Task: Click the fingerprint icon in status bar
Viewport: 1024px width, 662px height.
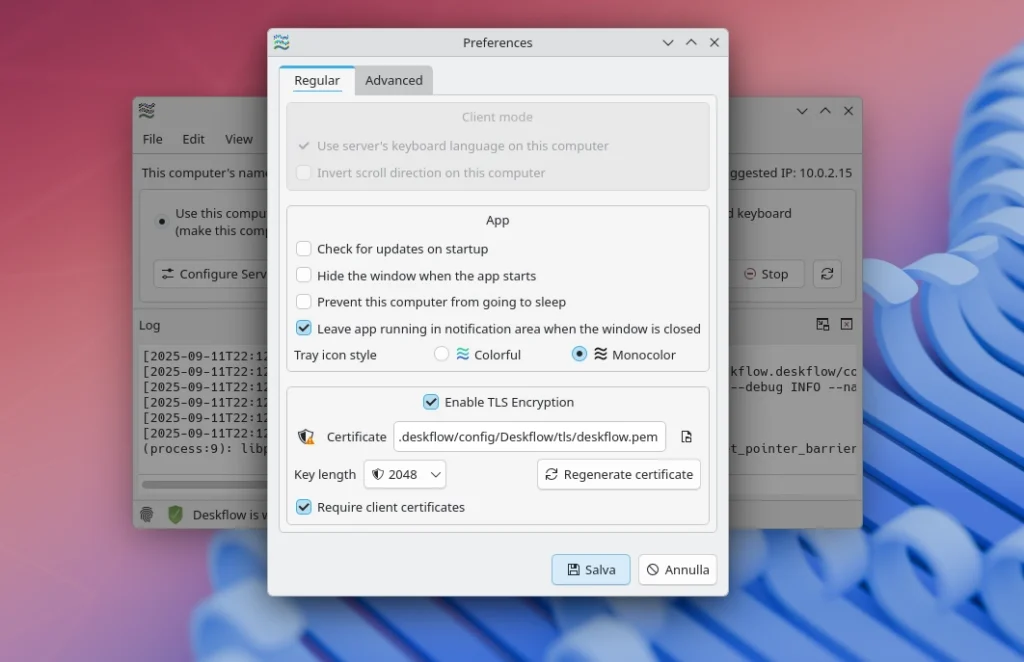Action: point(147,515)
